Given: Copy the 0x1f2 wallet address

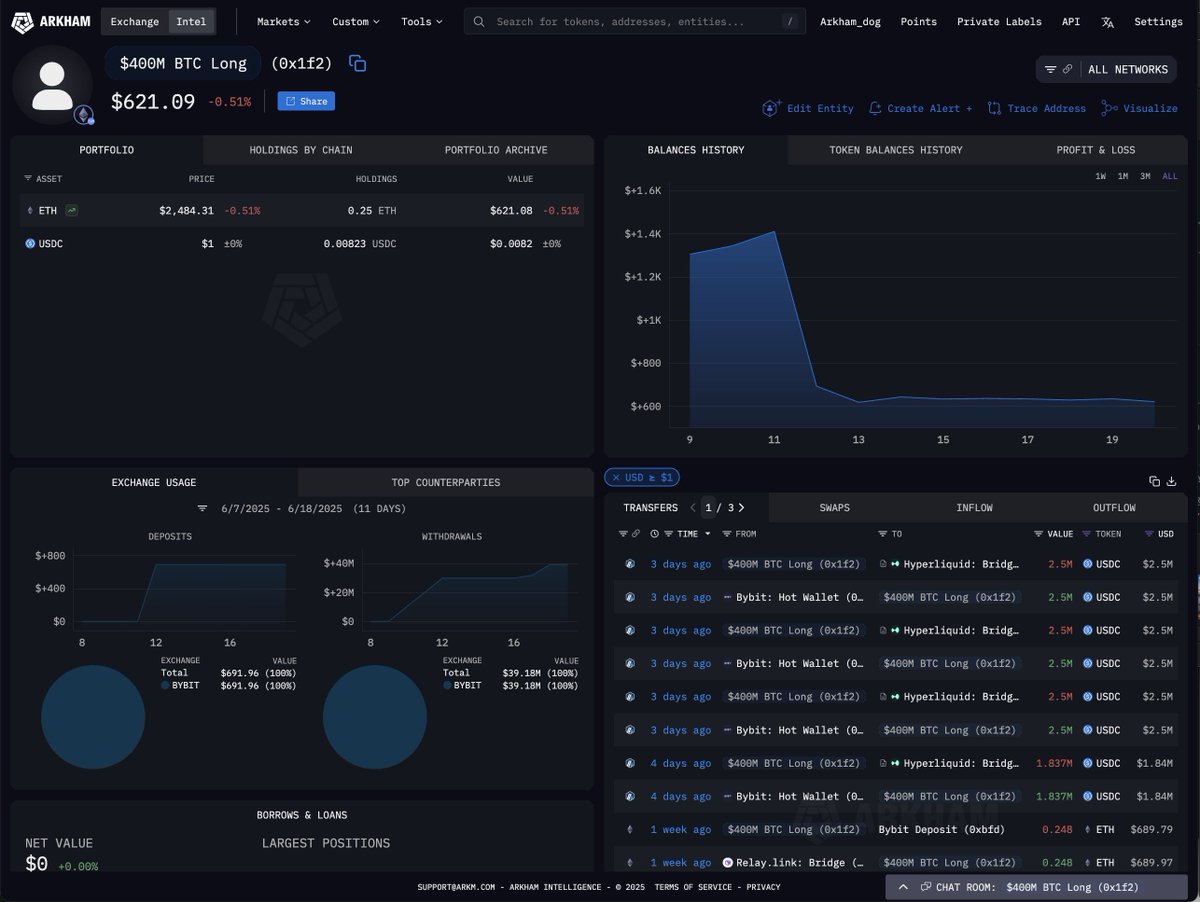Looking at the screenshot, I should click(357, 63).
